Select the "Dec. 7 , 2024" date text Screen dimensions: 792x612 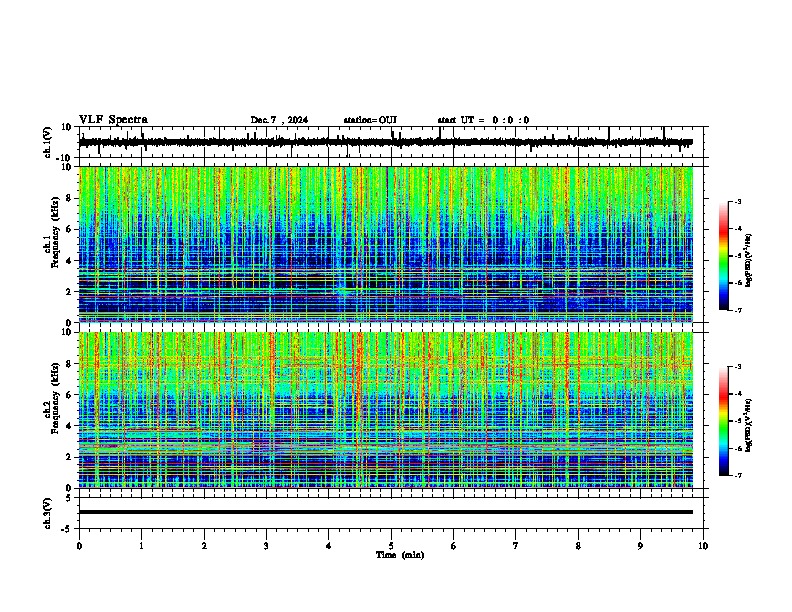[279, 120]
